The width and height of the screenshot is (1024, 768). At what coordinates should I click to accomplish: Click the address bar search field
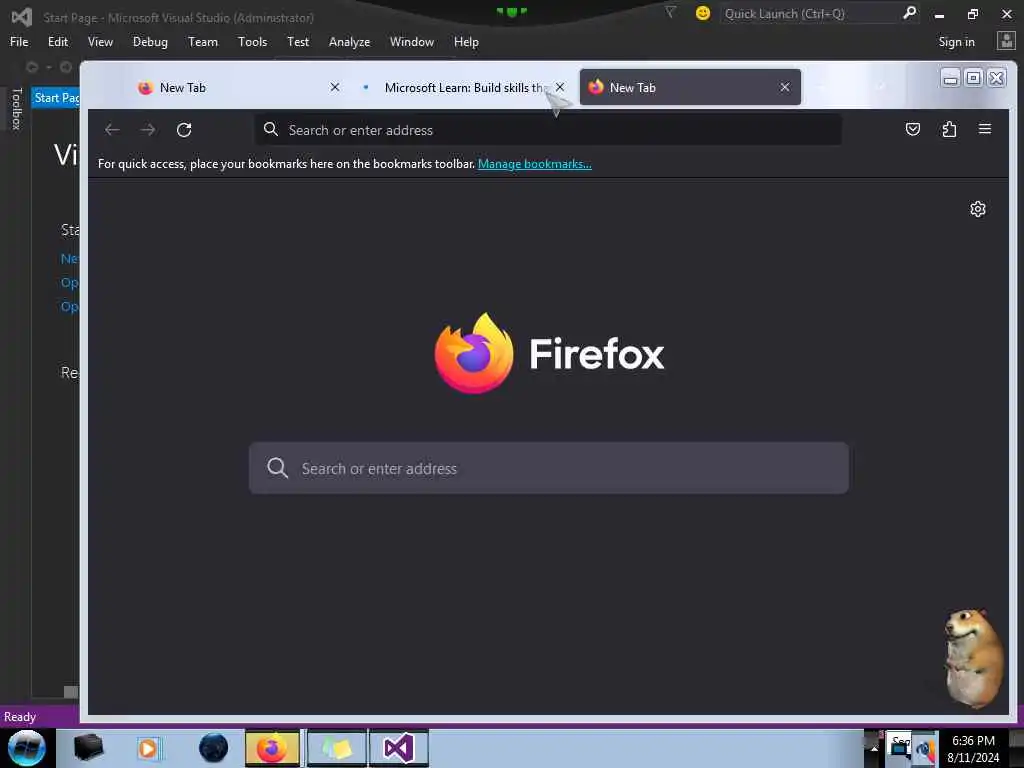click(548, 130)
